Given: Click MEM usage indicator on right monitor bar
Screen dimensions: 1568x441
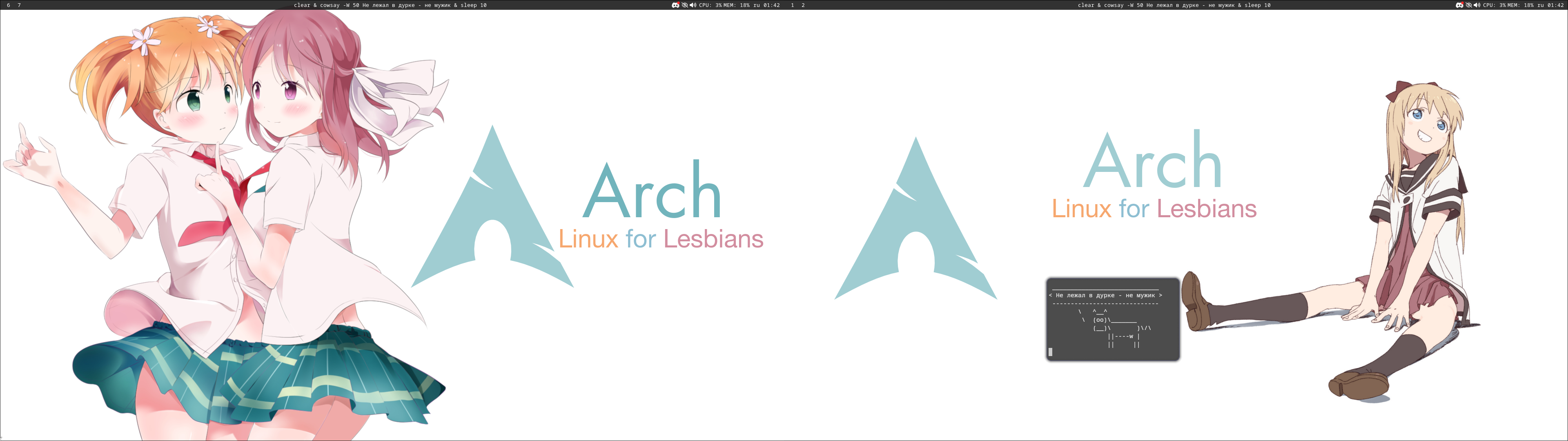Looking at the screenshot, I should 1521,5.
